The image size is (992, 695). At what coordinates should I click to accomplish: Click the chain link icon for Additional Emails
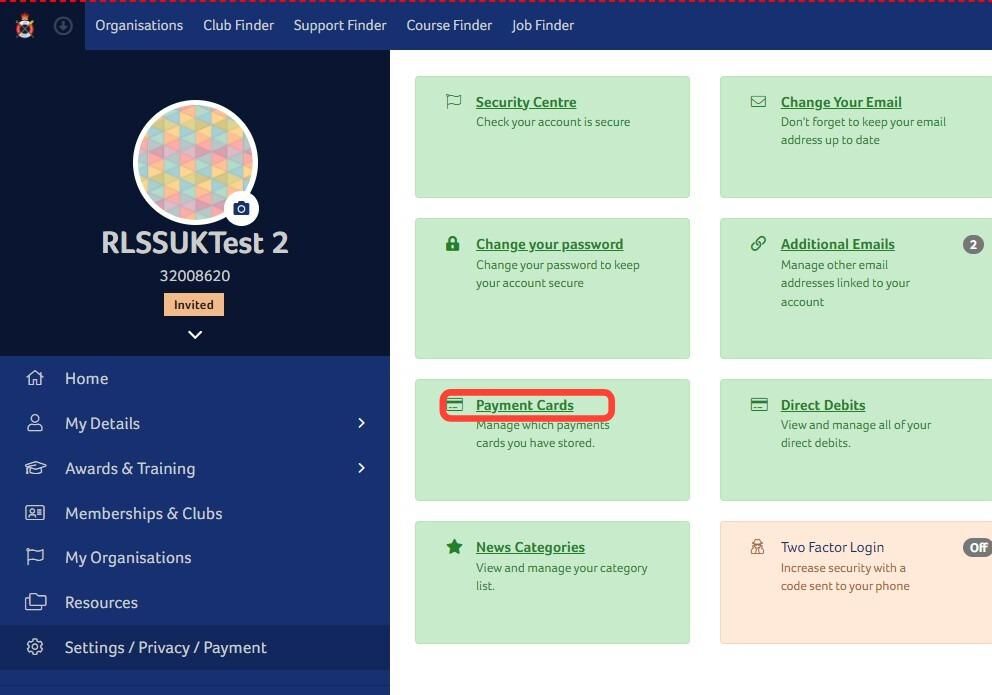758,243
